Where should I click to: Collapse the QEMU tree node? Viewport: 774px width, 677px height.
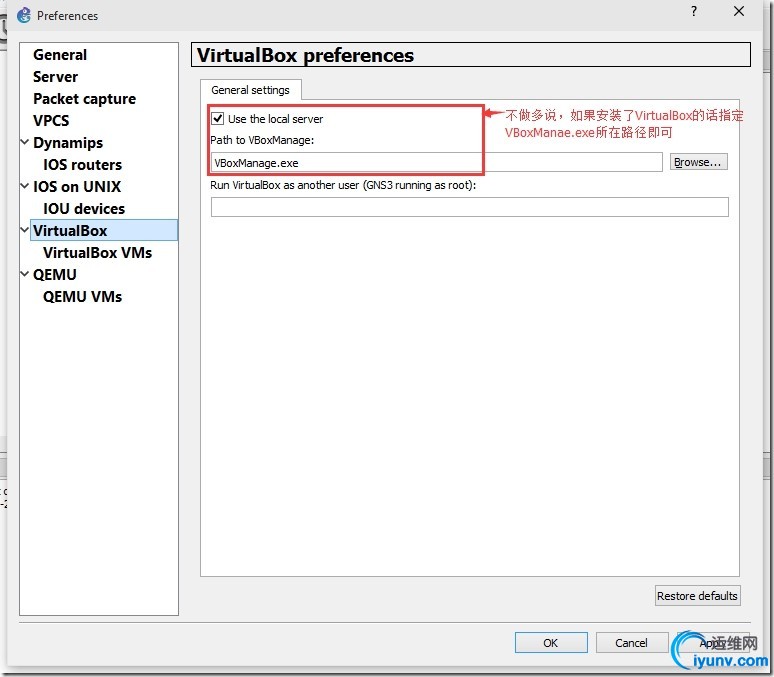[25, 274]
